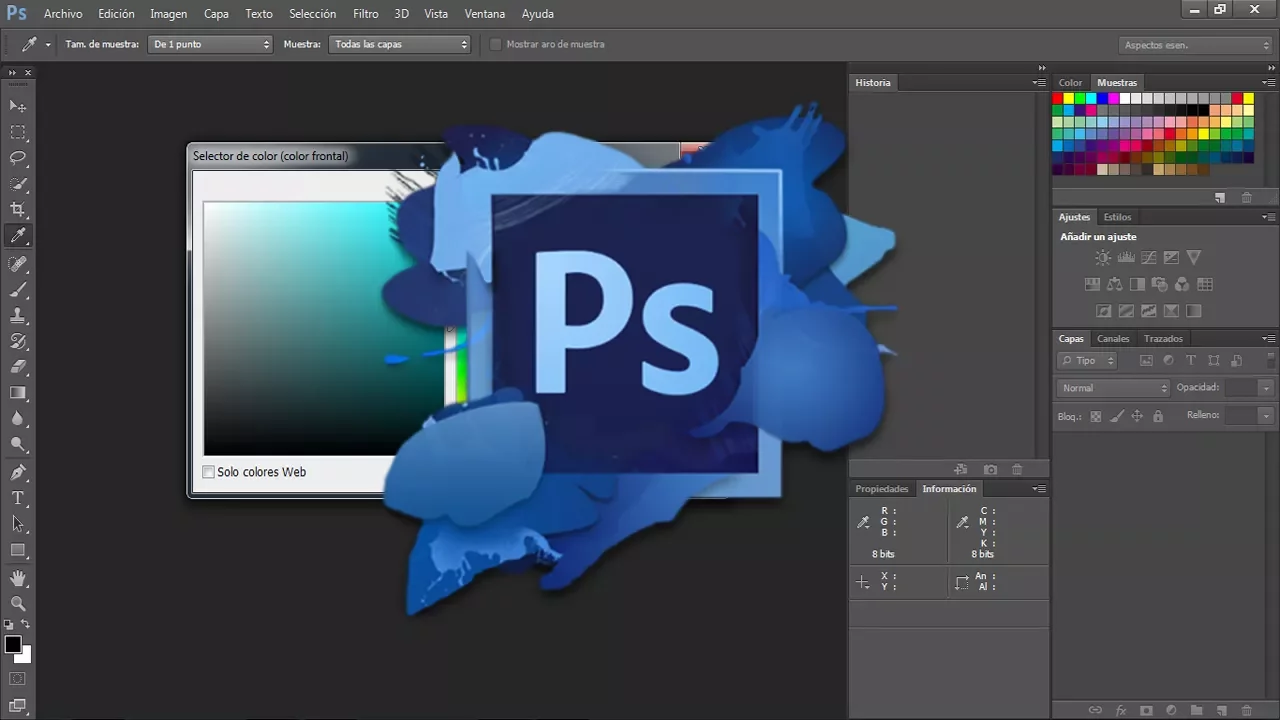Set the foreground color swatch
Image resolution: width=1280 pixels, height=720 pixels.
point(13,645)
